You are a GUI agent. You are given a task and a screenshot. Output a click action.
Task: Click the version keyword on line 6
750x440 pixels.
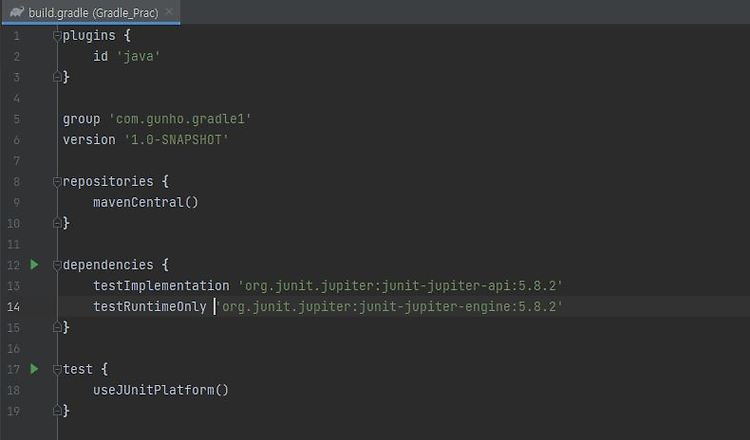click(89, 140)
